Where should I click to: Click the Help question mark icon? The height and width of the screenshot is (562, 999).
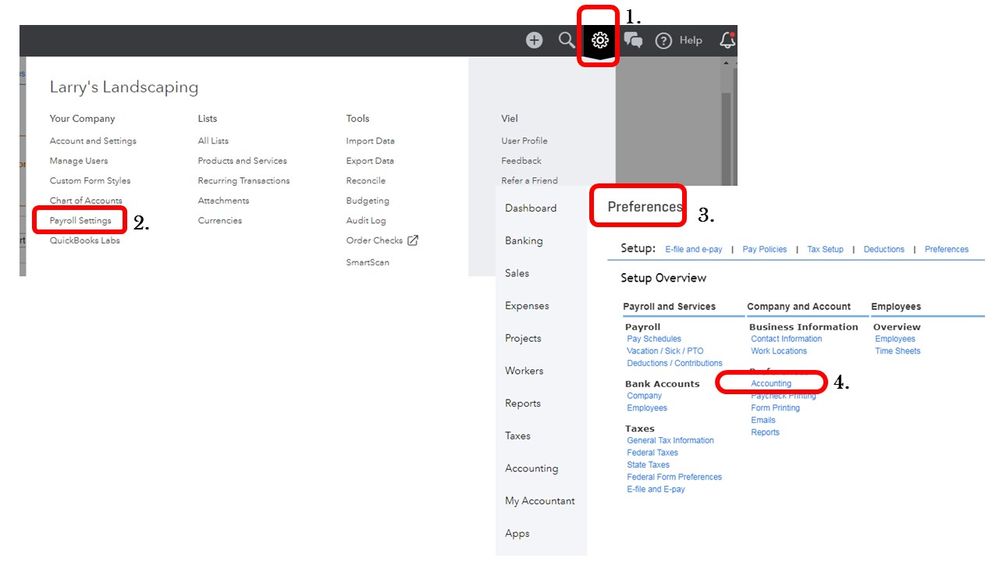[x=663, y=41]
